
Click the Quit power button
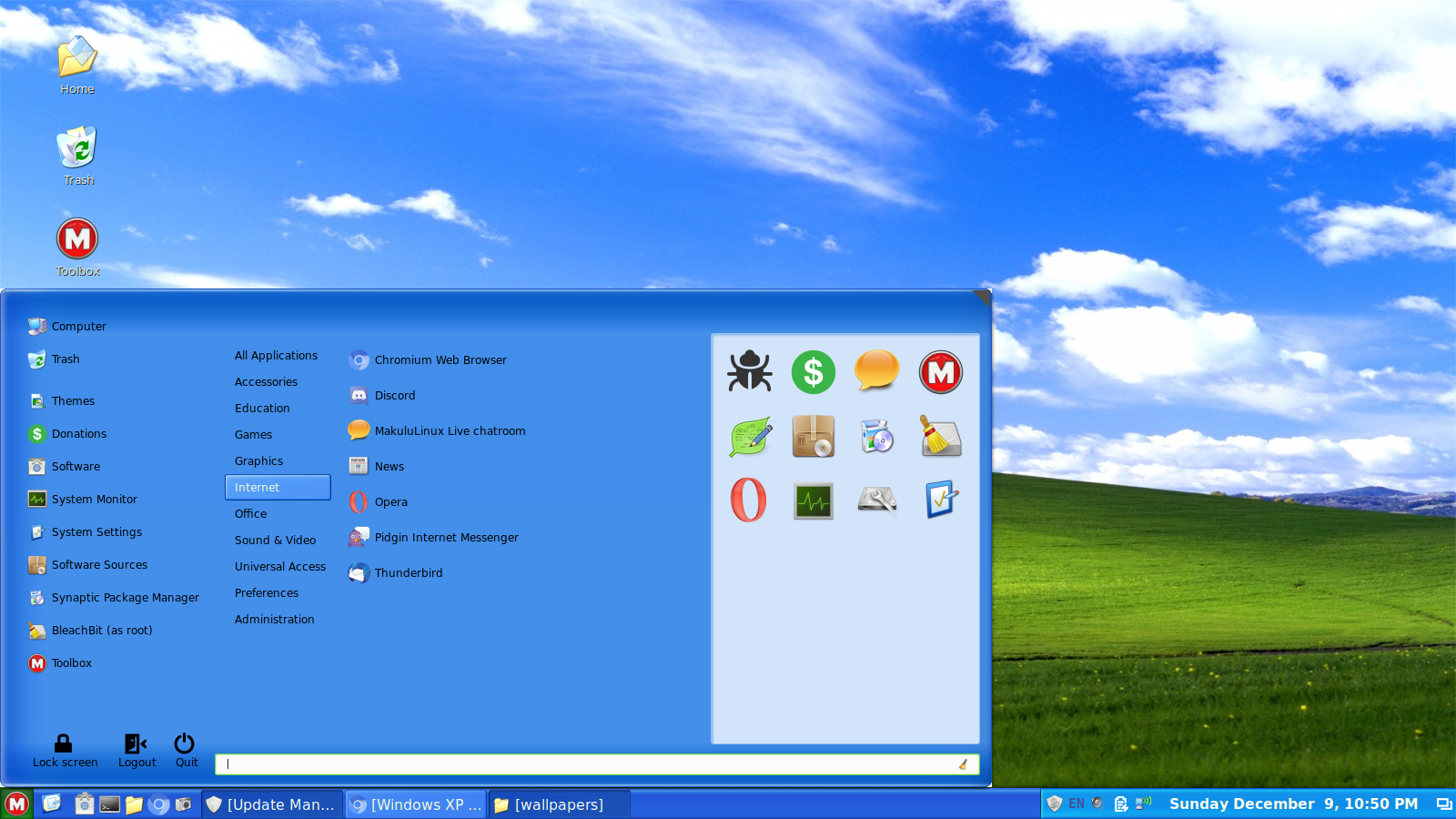186,752
